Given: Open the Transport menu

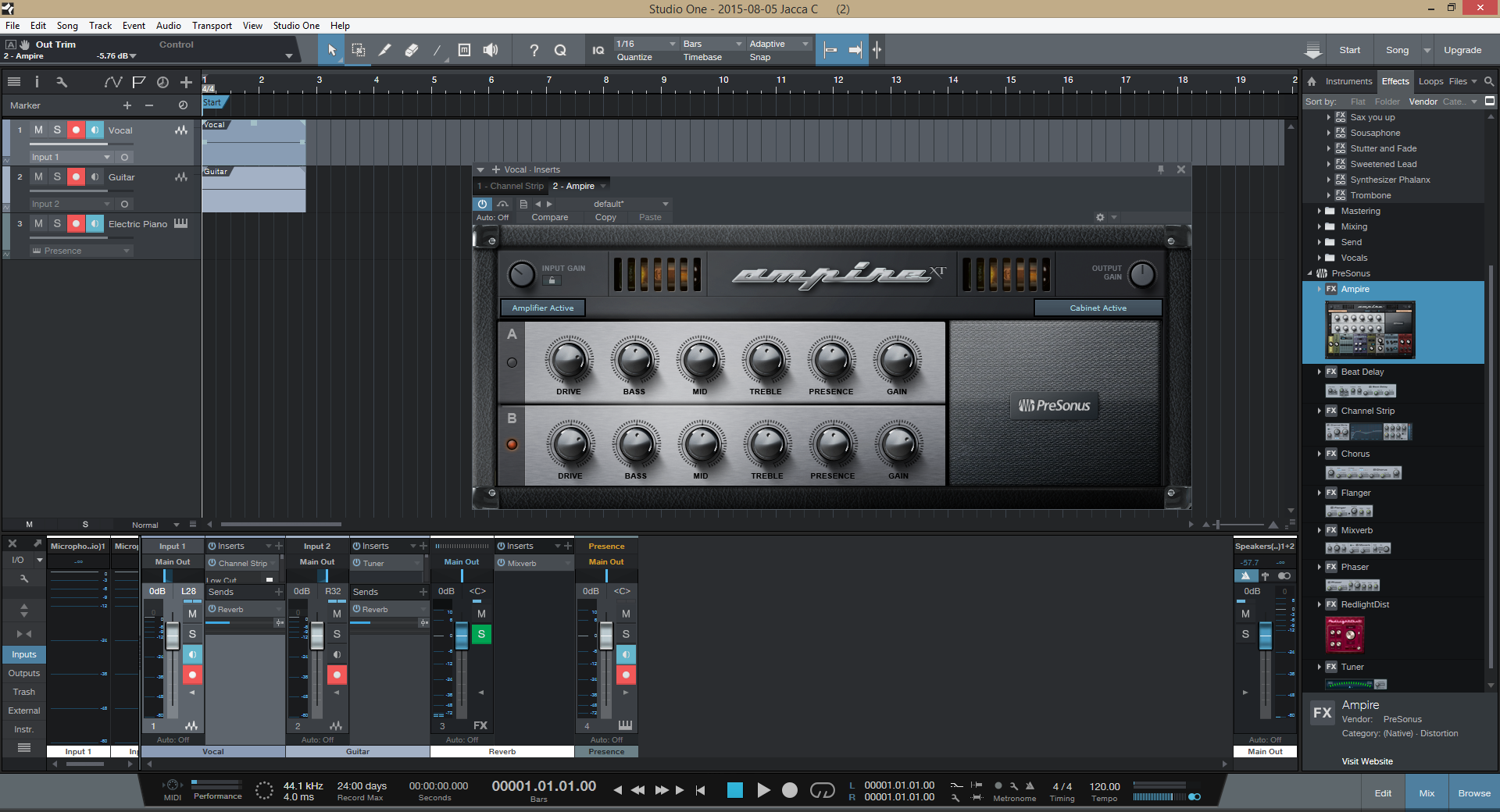Looking at the screenshot, I should pos(212,26).
